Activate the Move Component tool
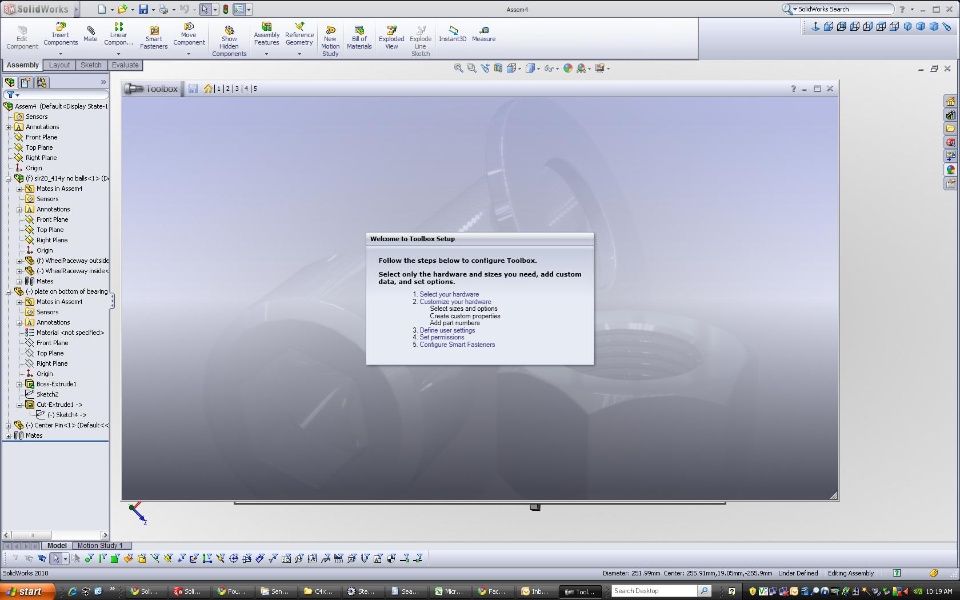Viewport: 960px width, 600px height. [189, 34]
